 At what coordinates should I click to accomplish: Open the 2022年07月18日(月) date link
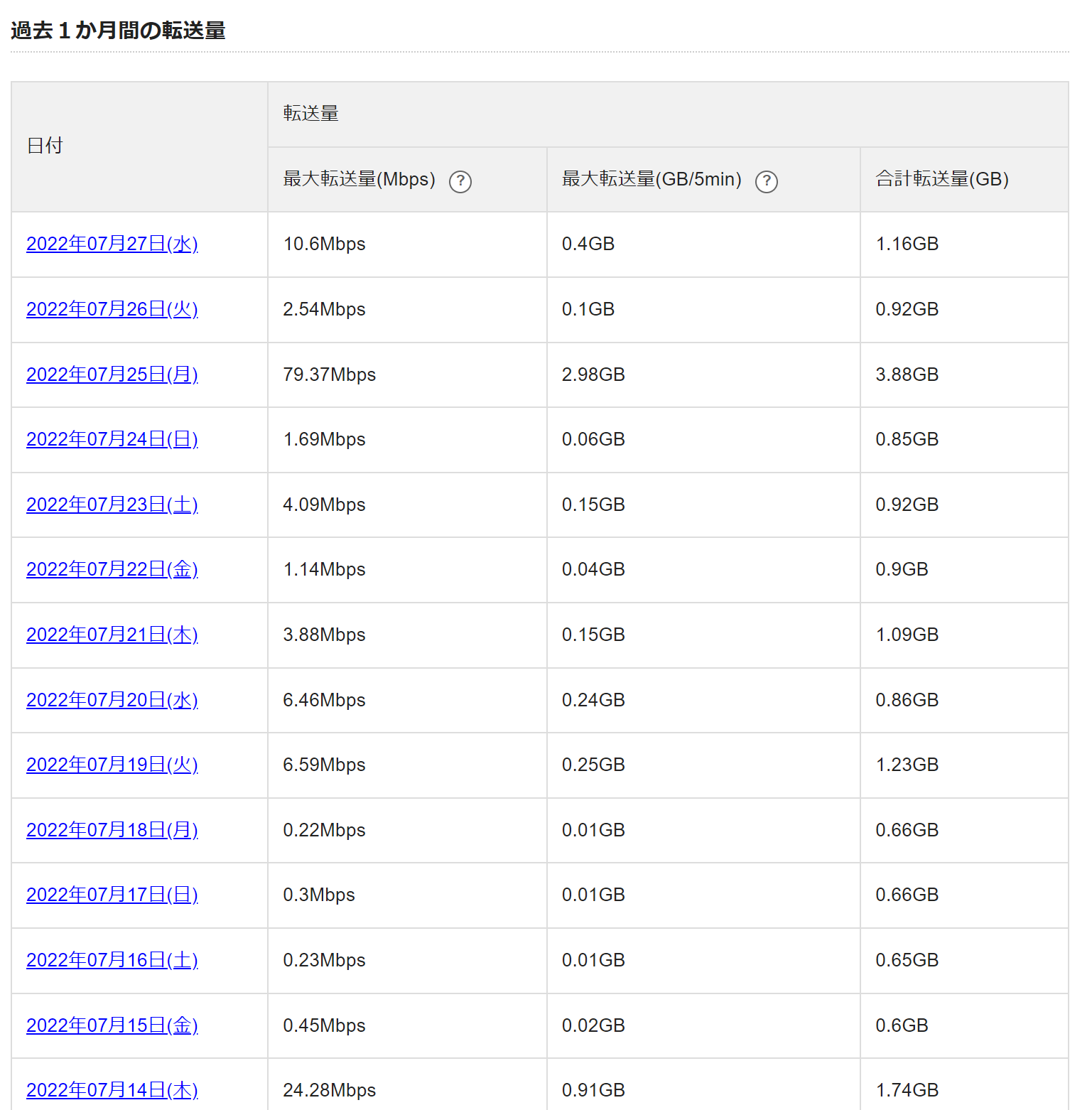pyautogui.click(x=112, y=830)
